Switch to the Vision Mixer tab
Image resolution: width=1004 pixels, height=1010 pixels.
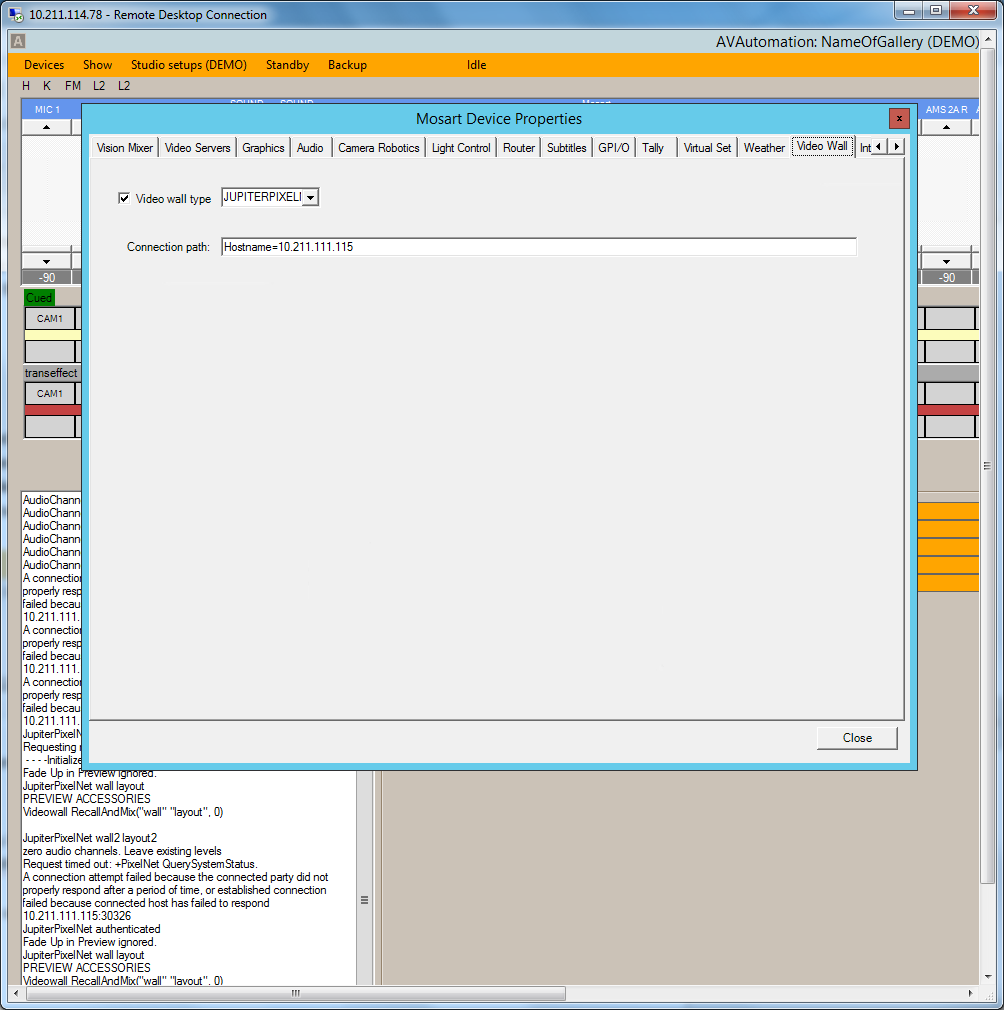pos(125,148)
